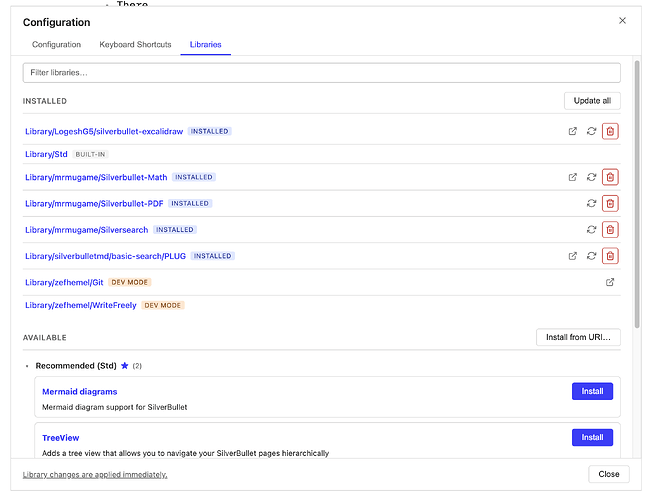Click 'Mermaid diagram support for SilverBullet' description
This screenshot has width=649, height=500.
115,407
